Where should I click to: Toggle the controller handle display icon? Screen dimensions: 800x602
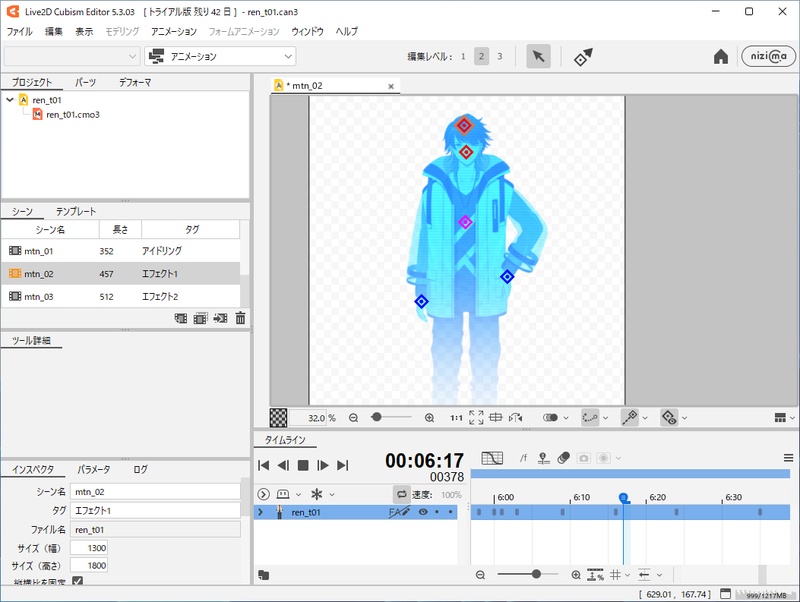point(629,417)
